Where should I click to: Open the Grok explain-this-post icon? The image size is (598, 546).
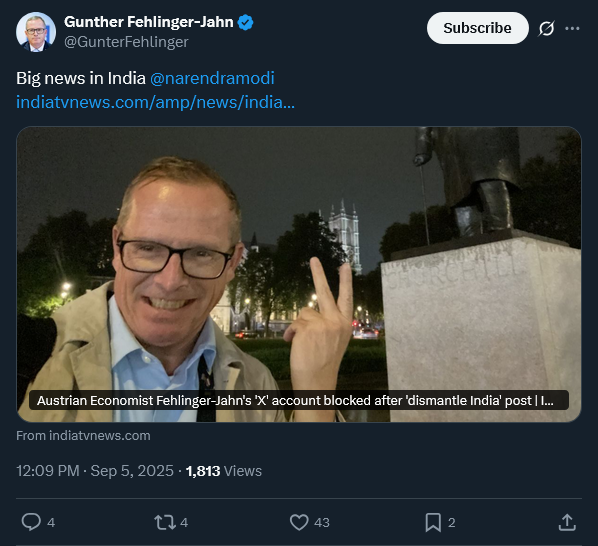click(x=547, y=28)
